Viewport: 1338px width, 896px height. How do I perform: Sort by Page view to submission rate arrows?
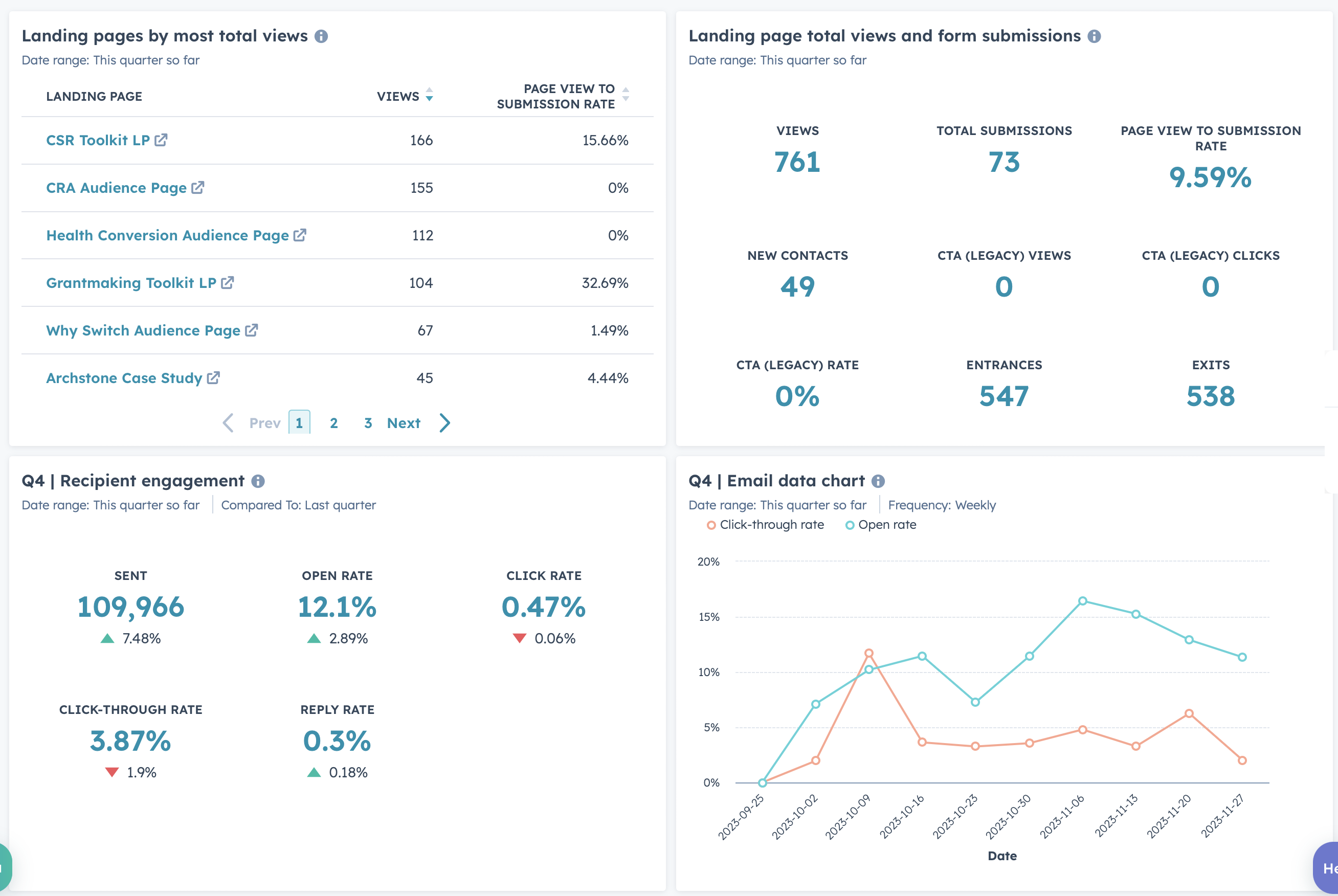(626, 95)
